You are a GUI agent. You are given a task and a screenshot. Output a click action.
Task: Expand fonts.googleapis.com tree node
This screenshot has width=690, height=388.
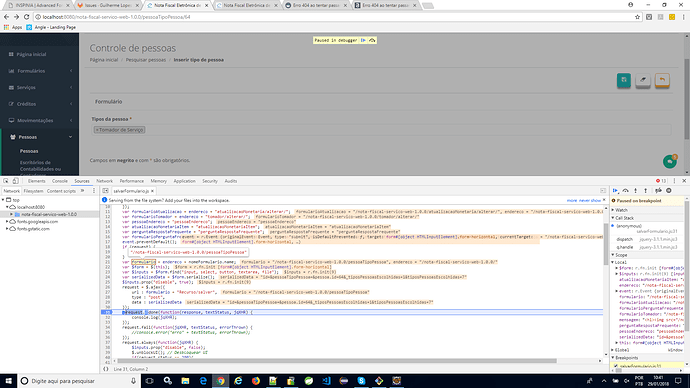click(7, 222)
